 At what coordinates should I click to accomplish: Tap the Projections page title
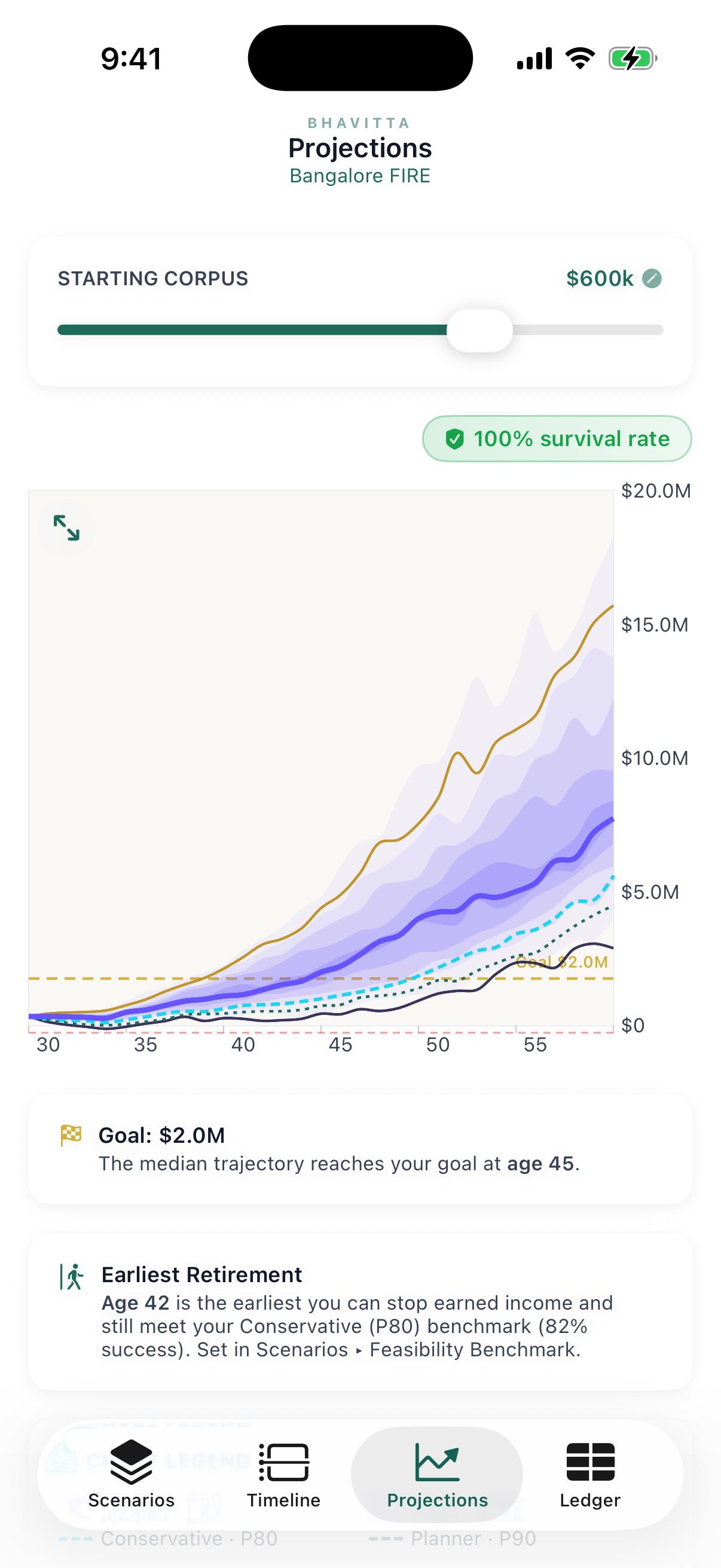360,148
